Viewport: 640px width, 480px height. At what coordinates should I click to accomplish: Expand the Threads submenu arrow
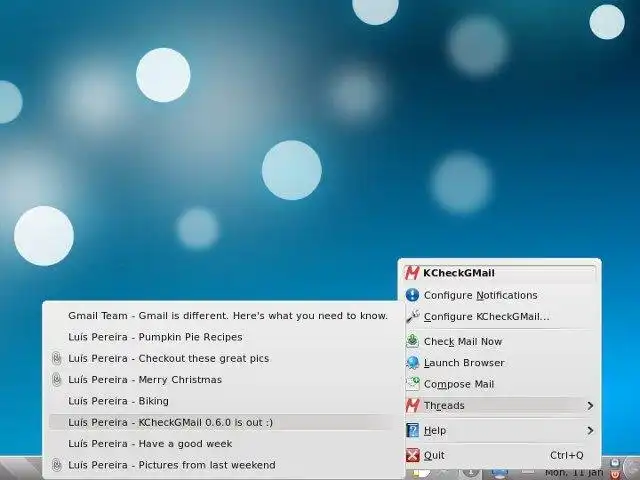(590, 406)
